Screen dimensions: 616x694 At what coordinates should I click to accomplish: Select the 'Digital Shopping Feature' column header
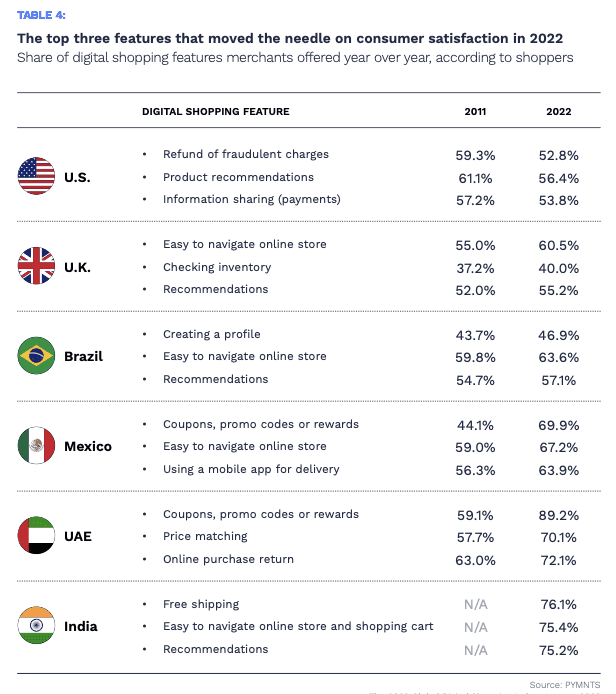[x=215, y=112]
